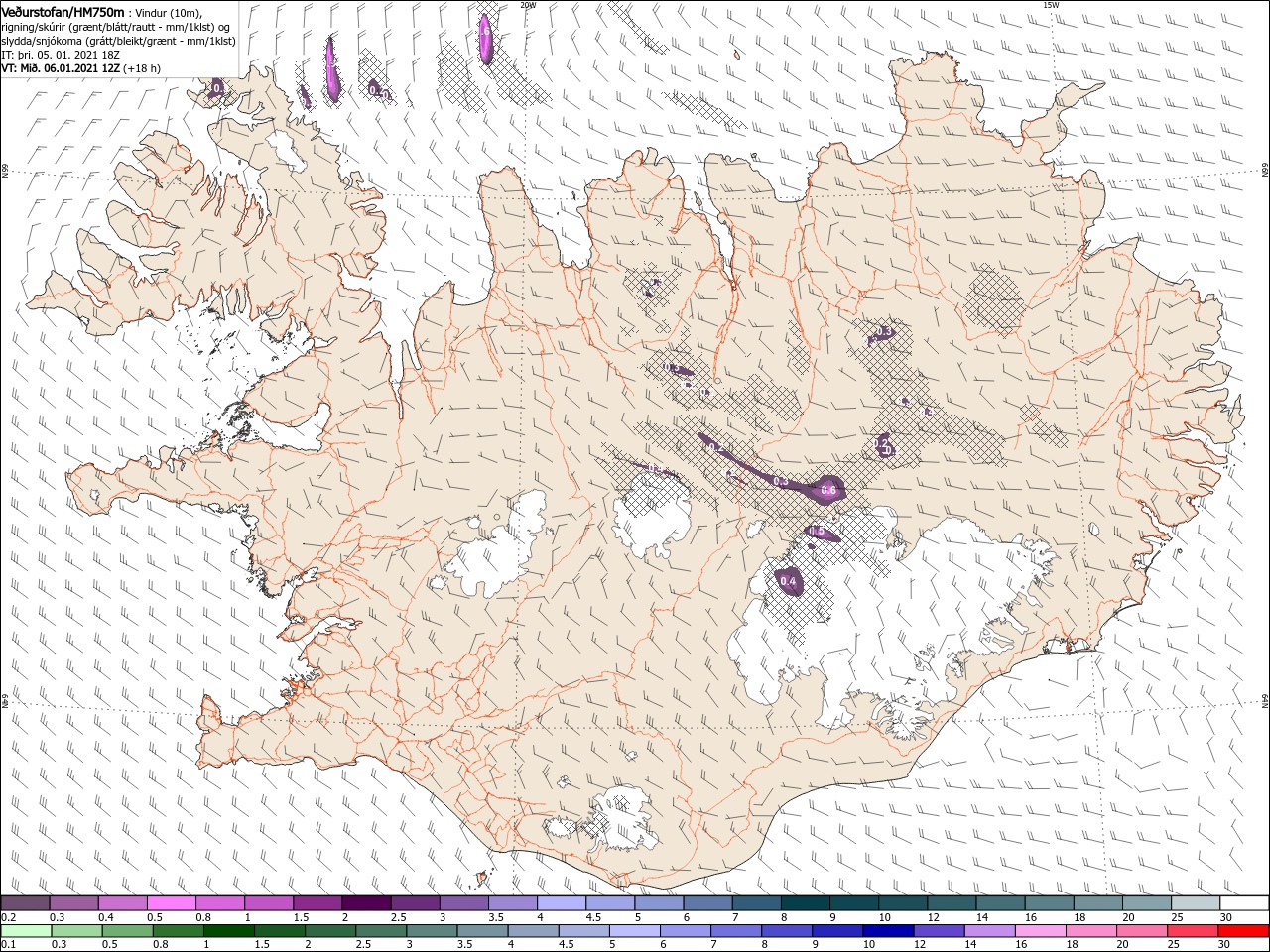Click the magenta snowfall blob beside the 20W label
This screenshot has width=1270, height=952.
tap(485, 38)
